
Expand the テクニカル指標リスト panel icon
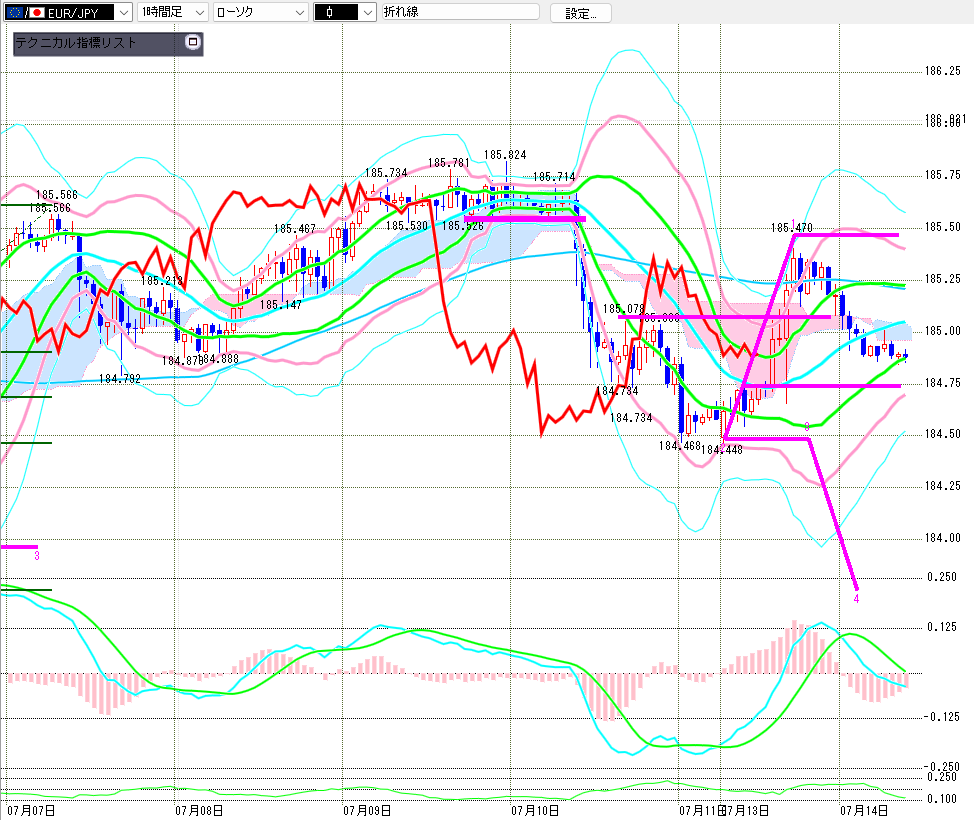pos(193,42)
